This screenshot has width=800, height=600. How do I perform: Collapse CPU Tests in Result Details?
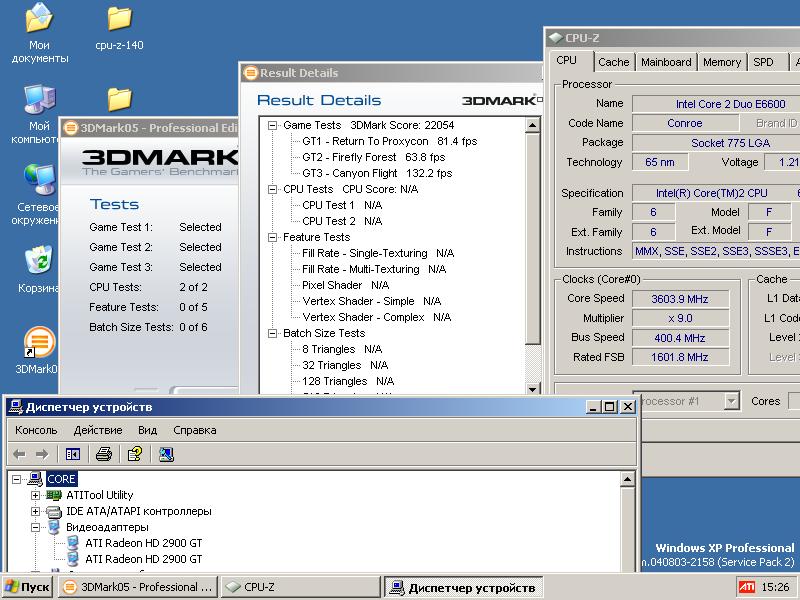pyautogui.click(x=273, y=189)
